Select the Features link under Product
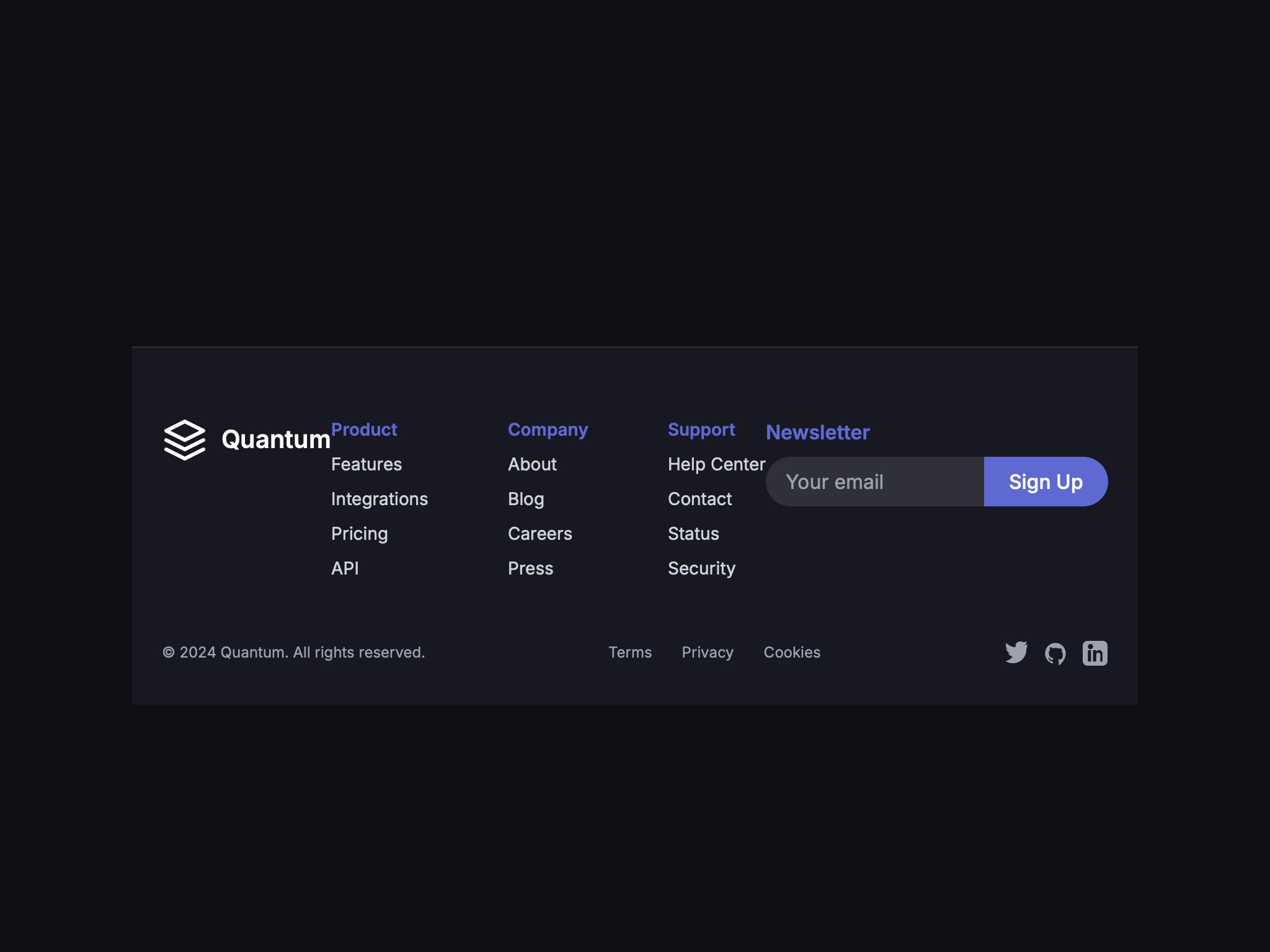This screenshot has width=1270, height=952. tap(366, 464)
